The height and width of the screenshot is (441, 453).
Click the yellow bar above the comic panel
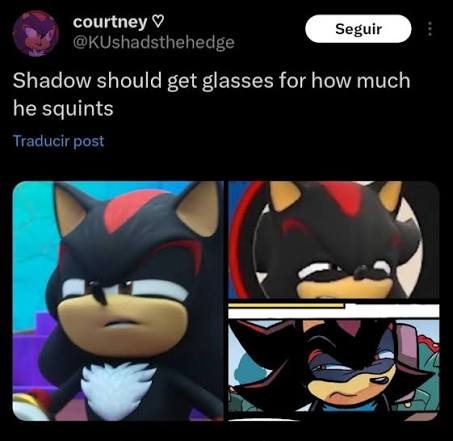point(287,305)
